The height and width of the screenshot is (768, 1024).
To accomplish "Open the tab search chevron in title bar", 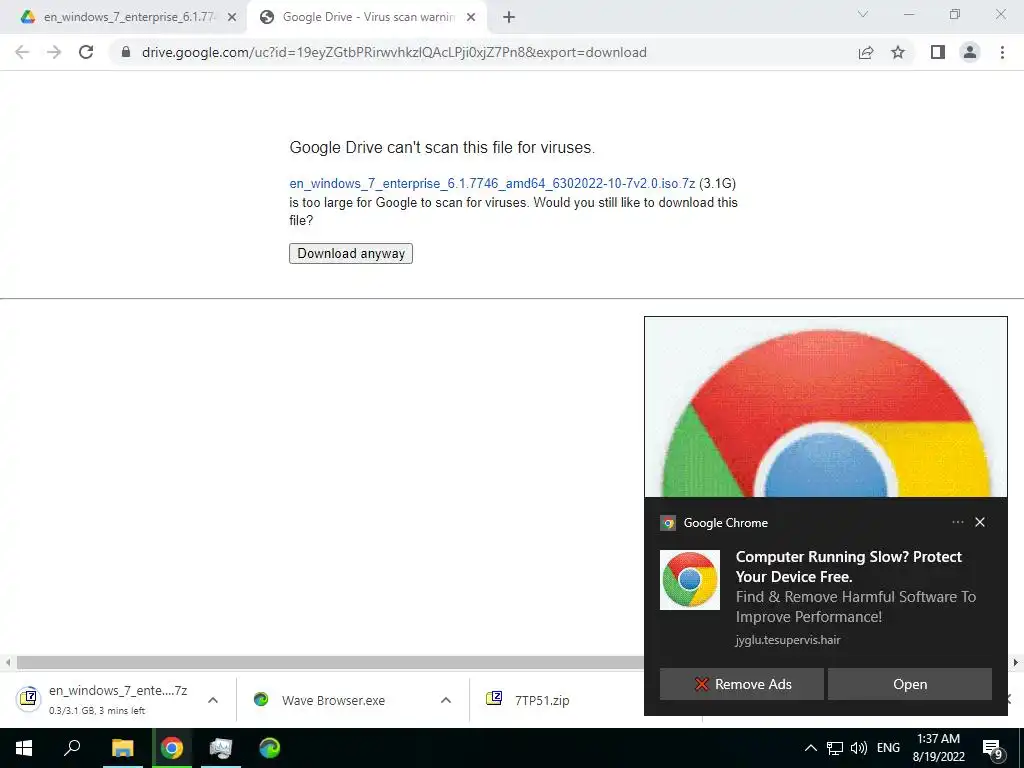I will coord(863,14).
